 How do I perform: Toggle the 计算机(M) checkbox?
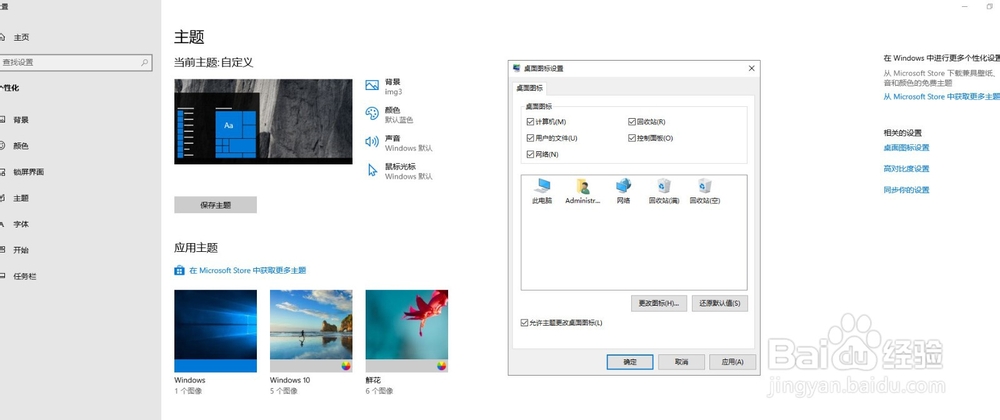click(x=530, y=122)
